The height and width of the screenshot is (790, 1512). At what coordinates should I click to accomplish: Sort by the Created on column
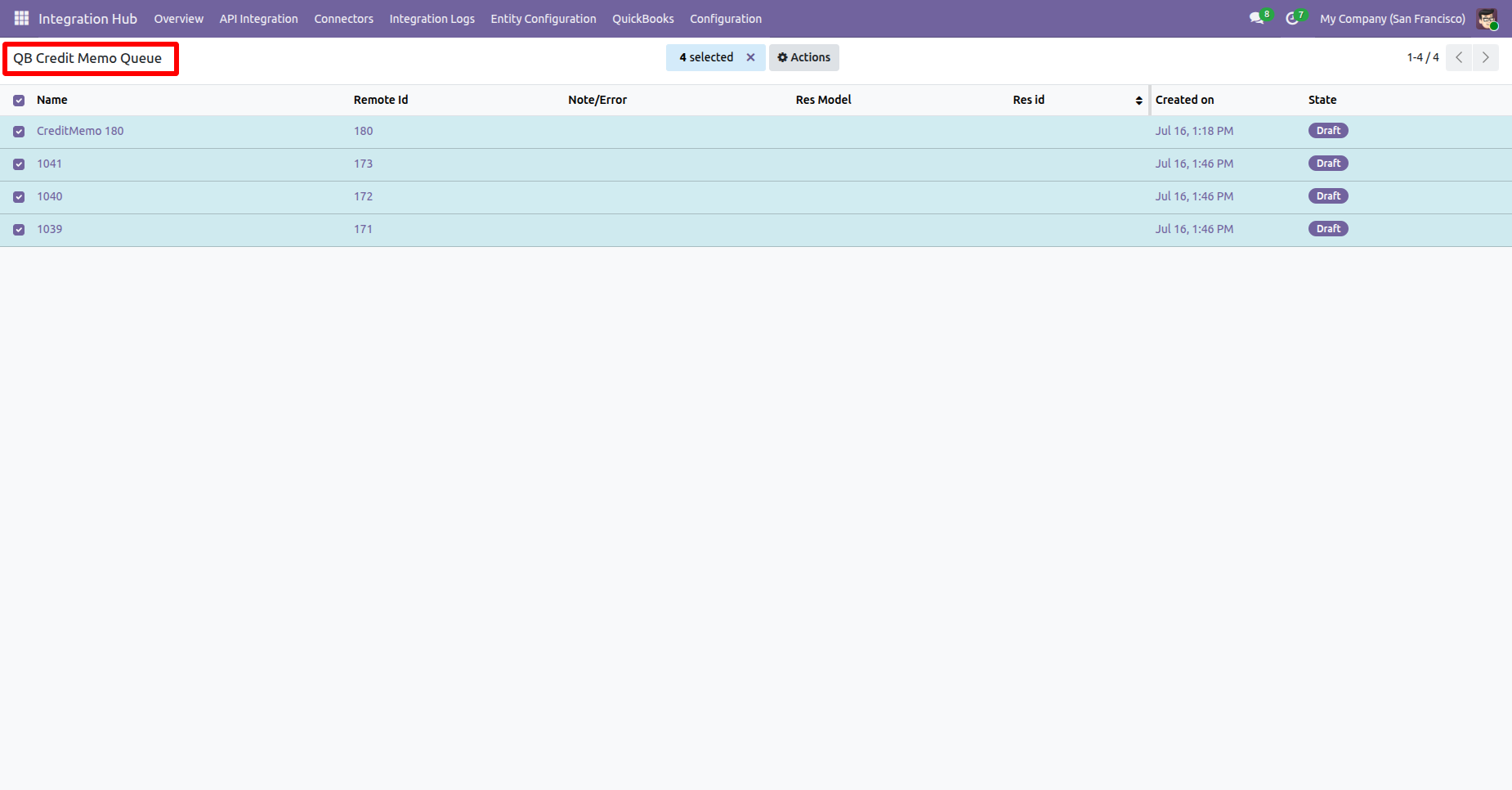tap(1184, 100)
